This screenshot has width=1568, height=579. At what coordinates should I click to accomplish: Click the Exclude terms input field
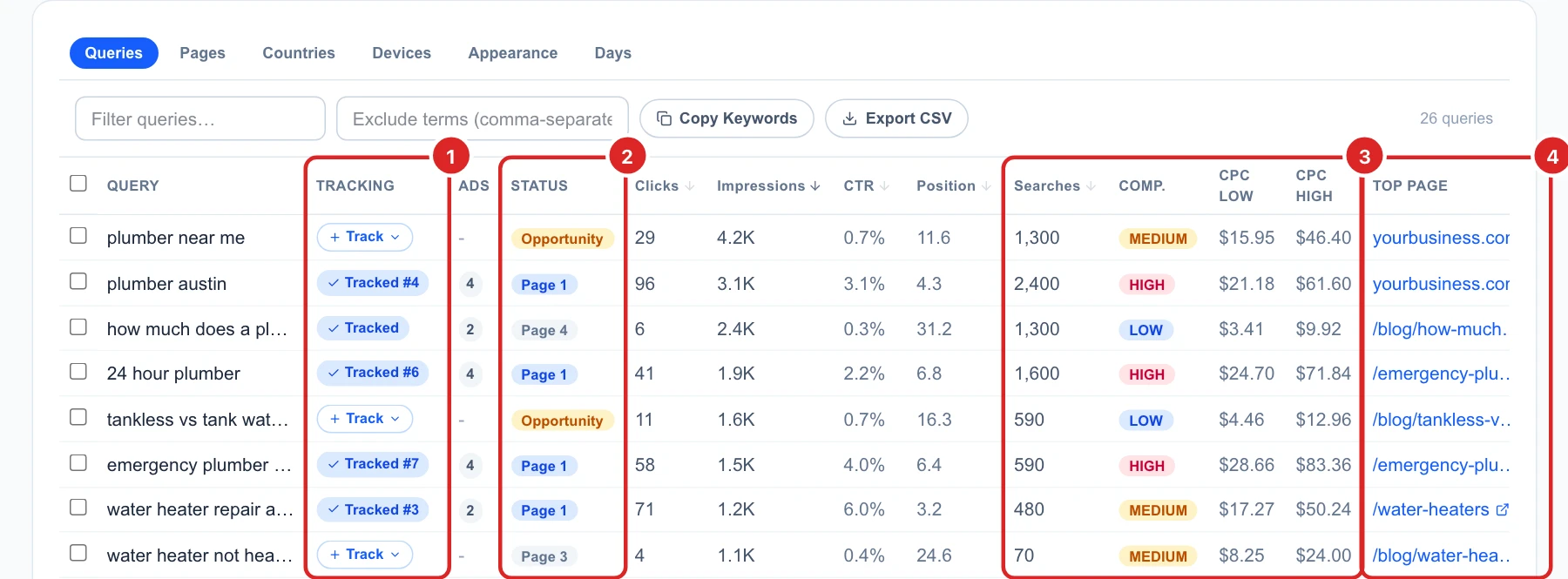pos(482,118)
